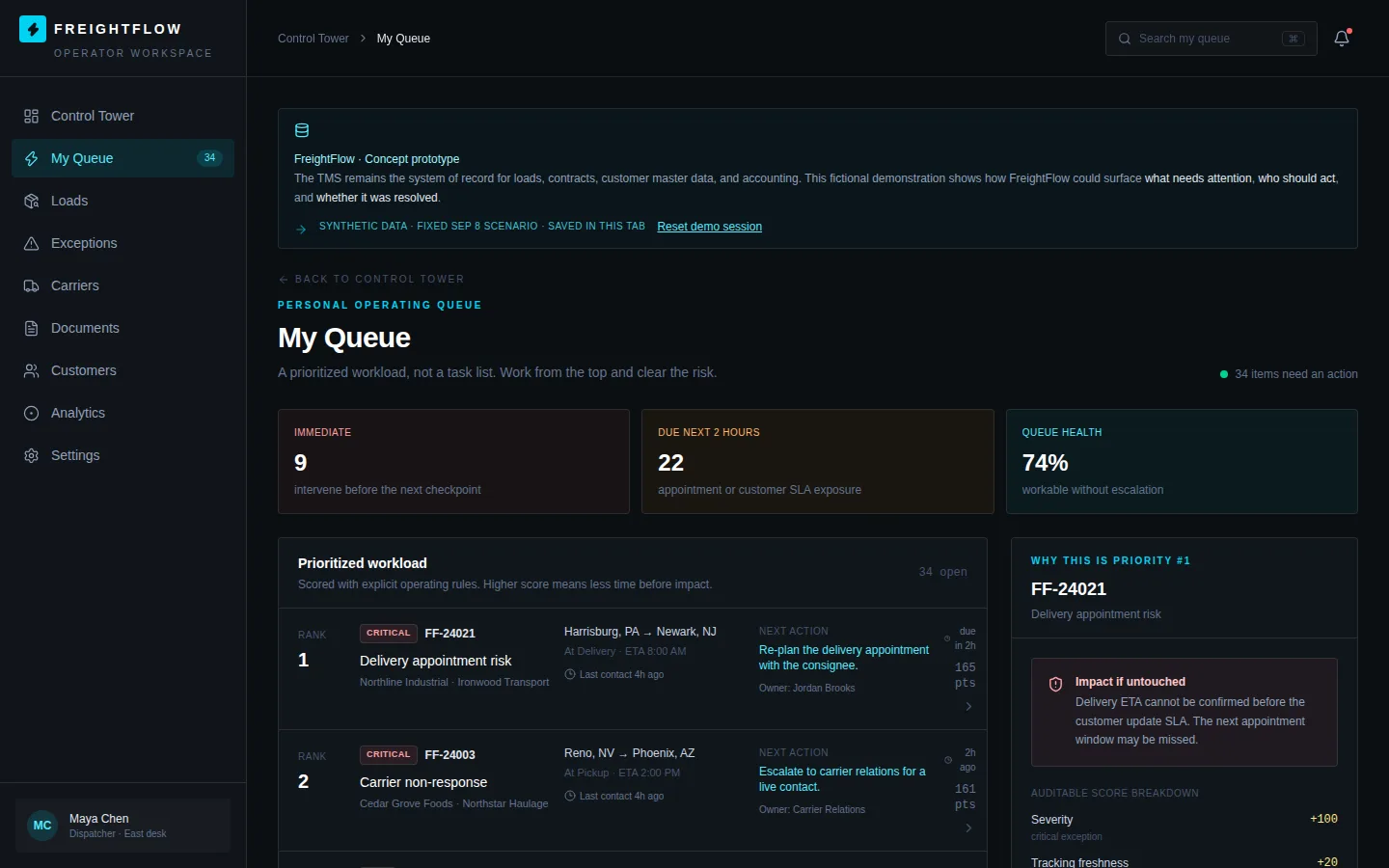Click the Immediate 9 summary card
Viewport: 1389px width, 868px height.
click(x=453, y=461)
